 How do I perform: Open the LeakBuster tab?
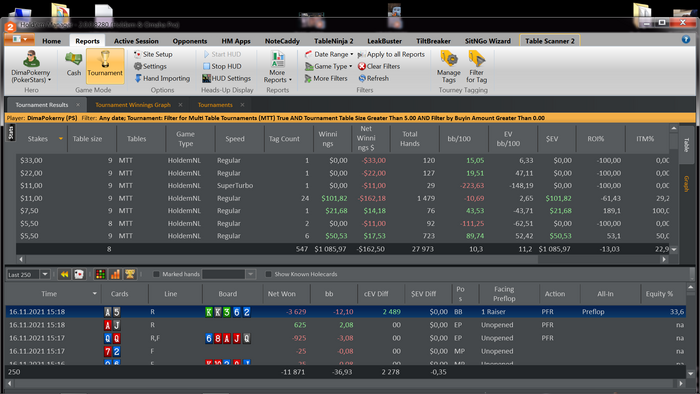tap(384, 41)
